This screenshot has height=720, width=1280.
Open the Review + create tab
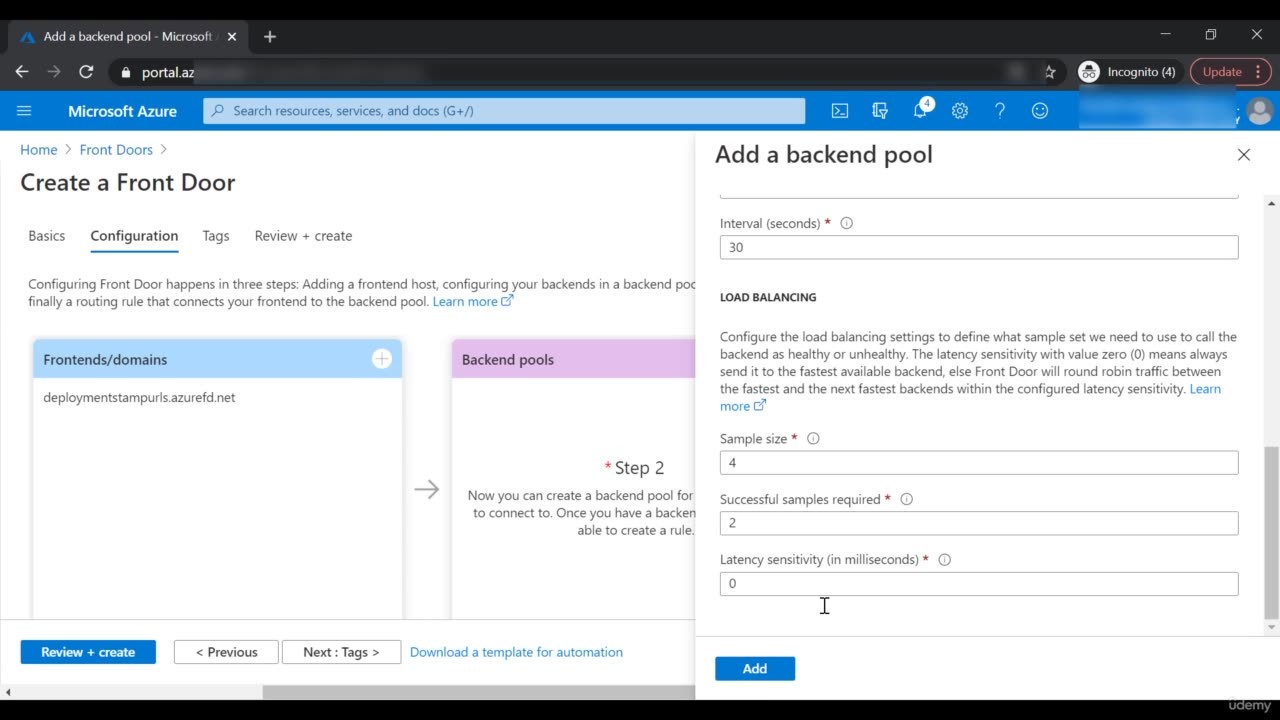[x=303, y=236]
